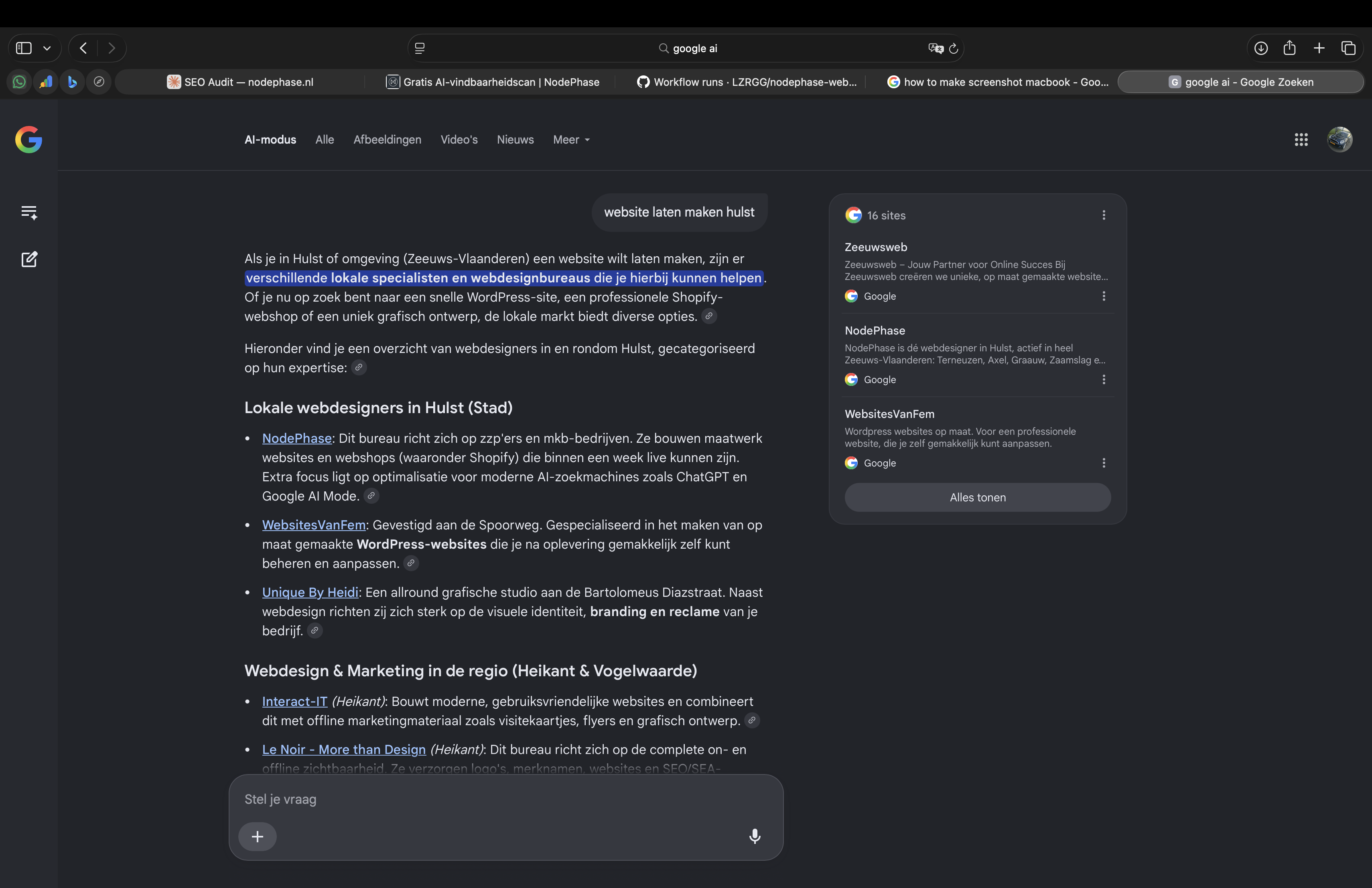The image size is (1372, 888).
Task: Switch to Workflow runs GitHub tab
Action: tap(746, 82)
